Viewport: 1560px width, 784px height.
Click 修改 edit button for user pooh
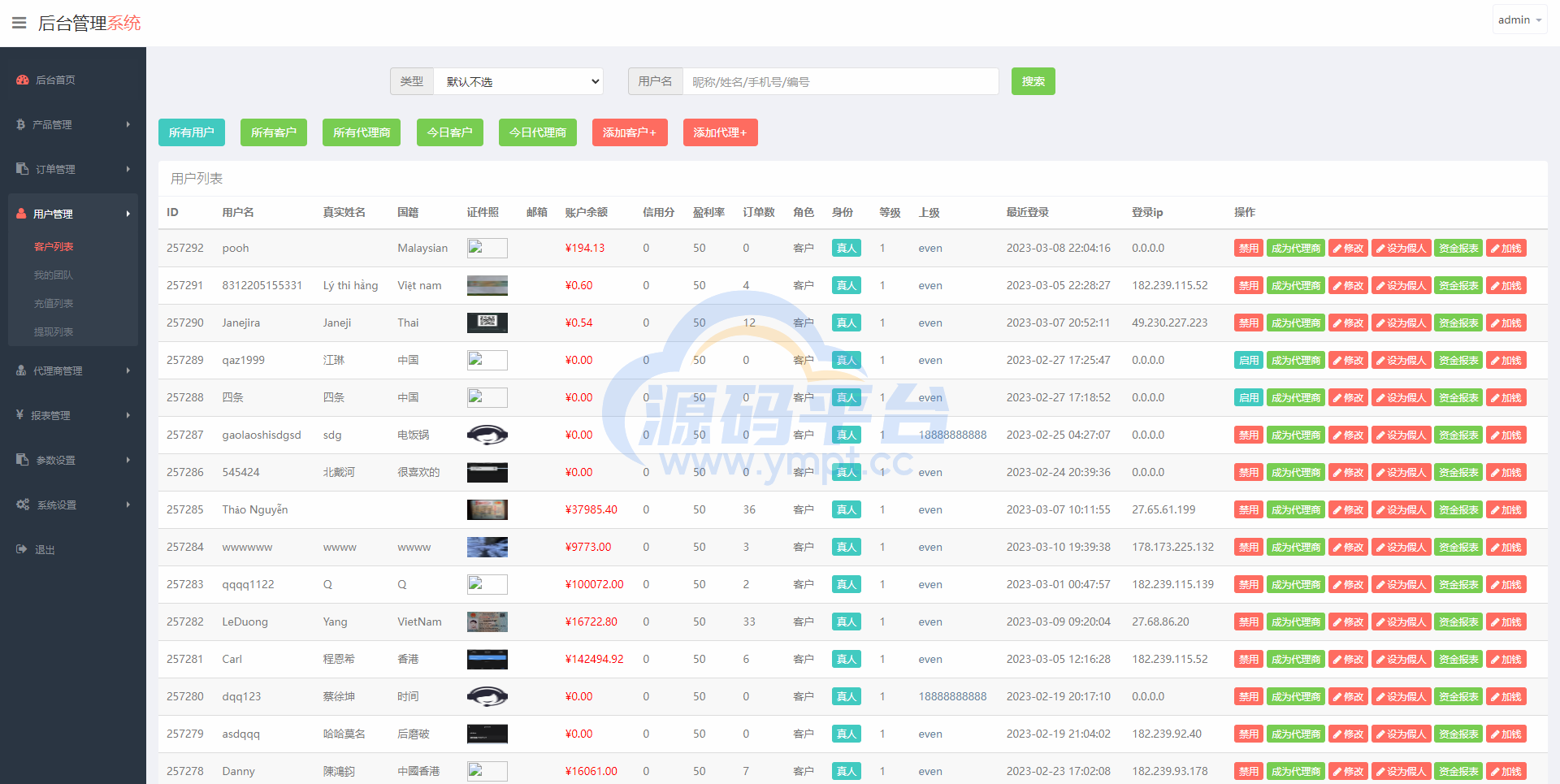pos(1349,248)
